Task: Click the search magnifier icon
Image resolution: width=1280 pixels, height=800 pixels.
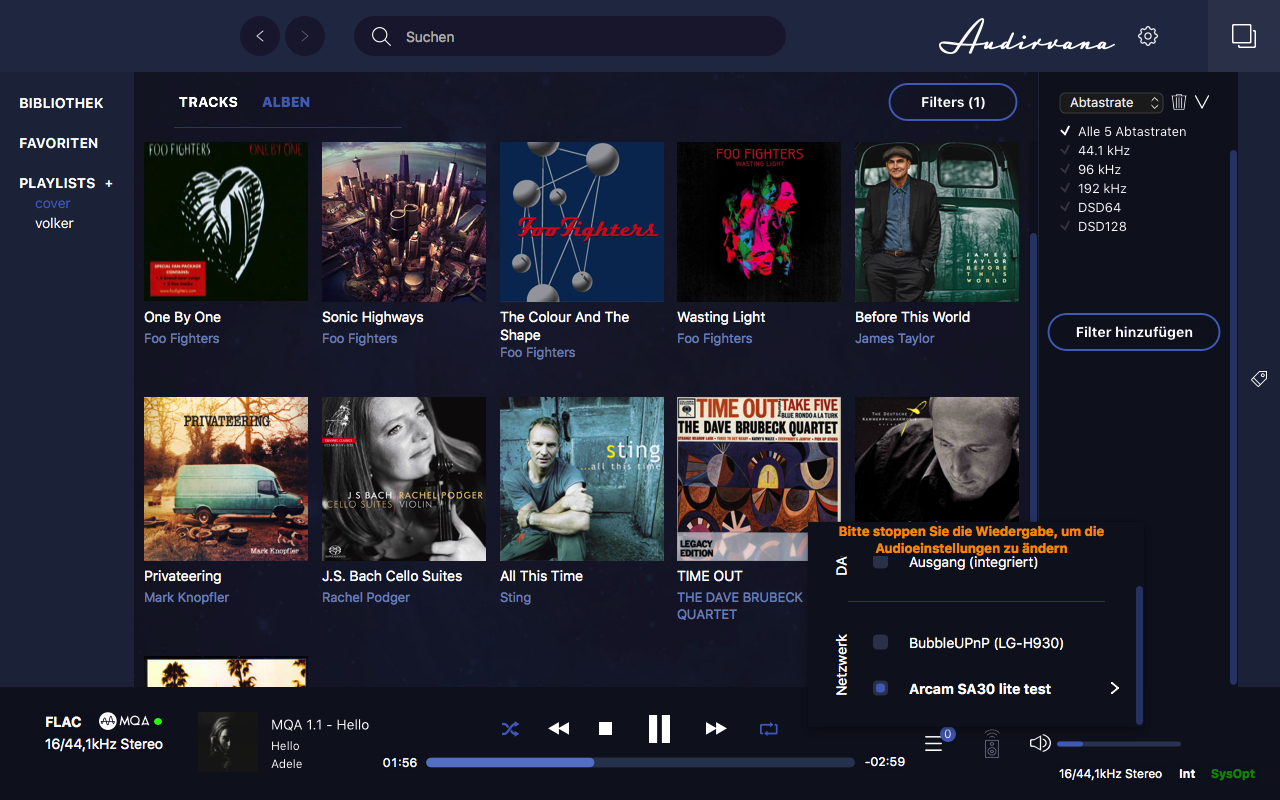Action: (x=381, y=36)
